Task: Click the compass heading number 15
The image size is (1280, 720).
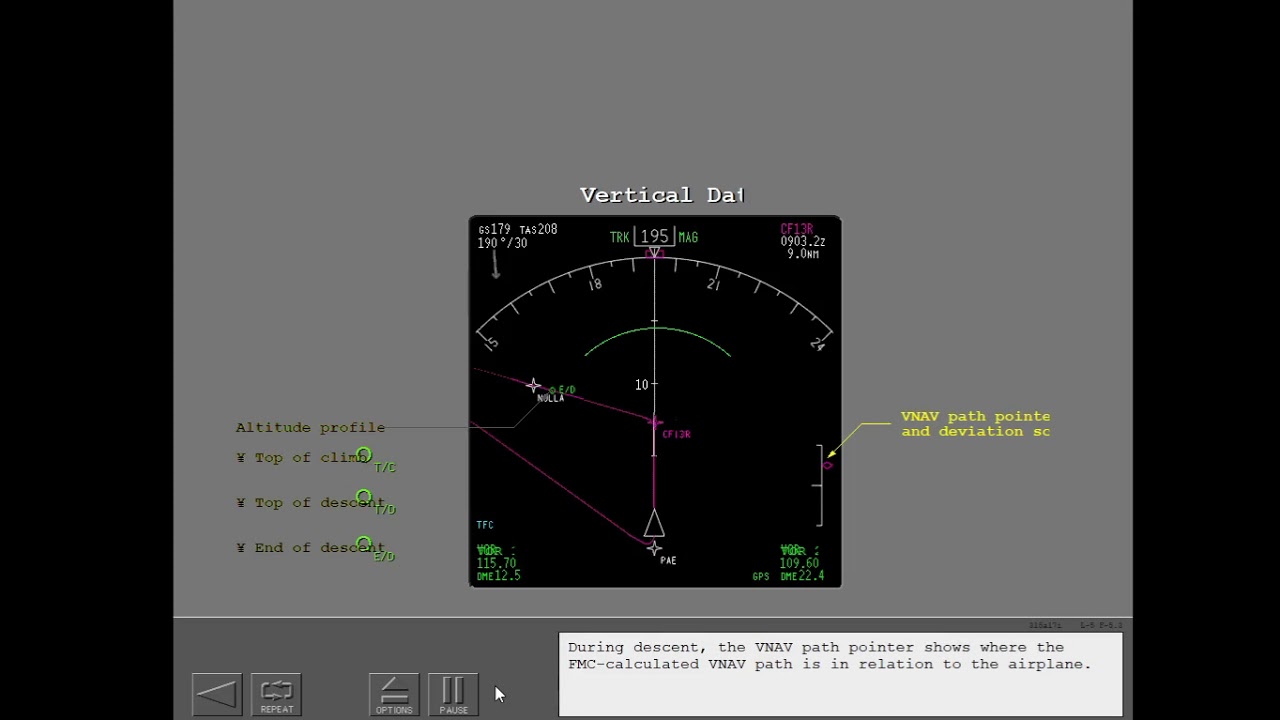Action: [491, 343]
